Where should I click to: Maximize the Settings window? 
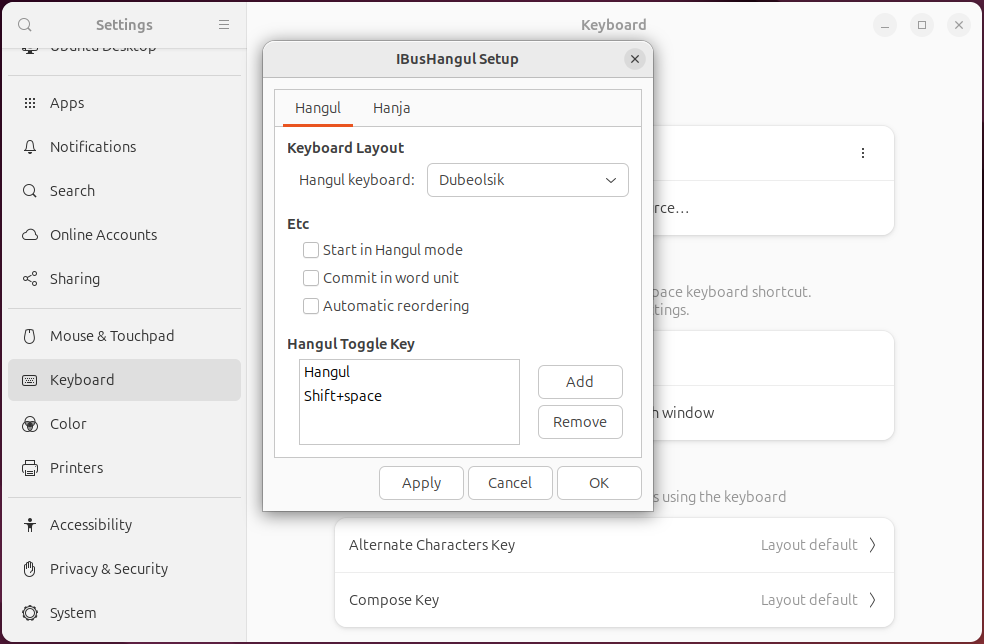click(x=922, y=25)
